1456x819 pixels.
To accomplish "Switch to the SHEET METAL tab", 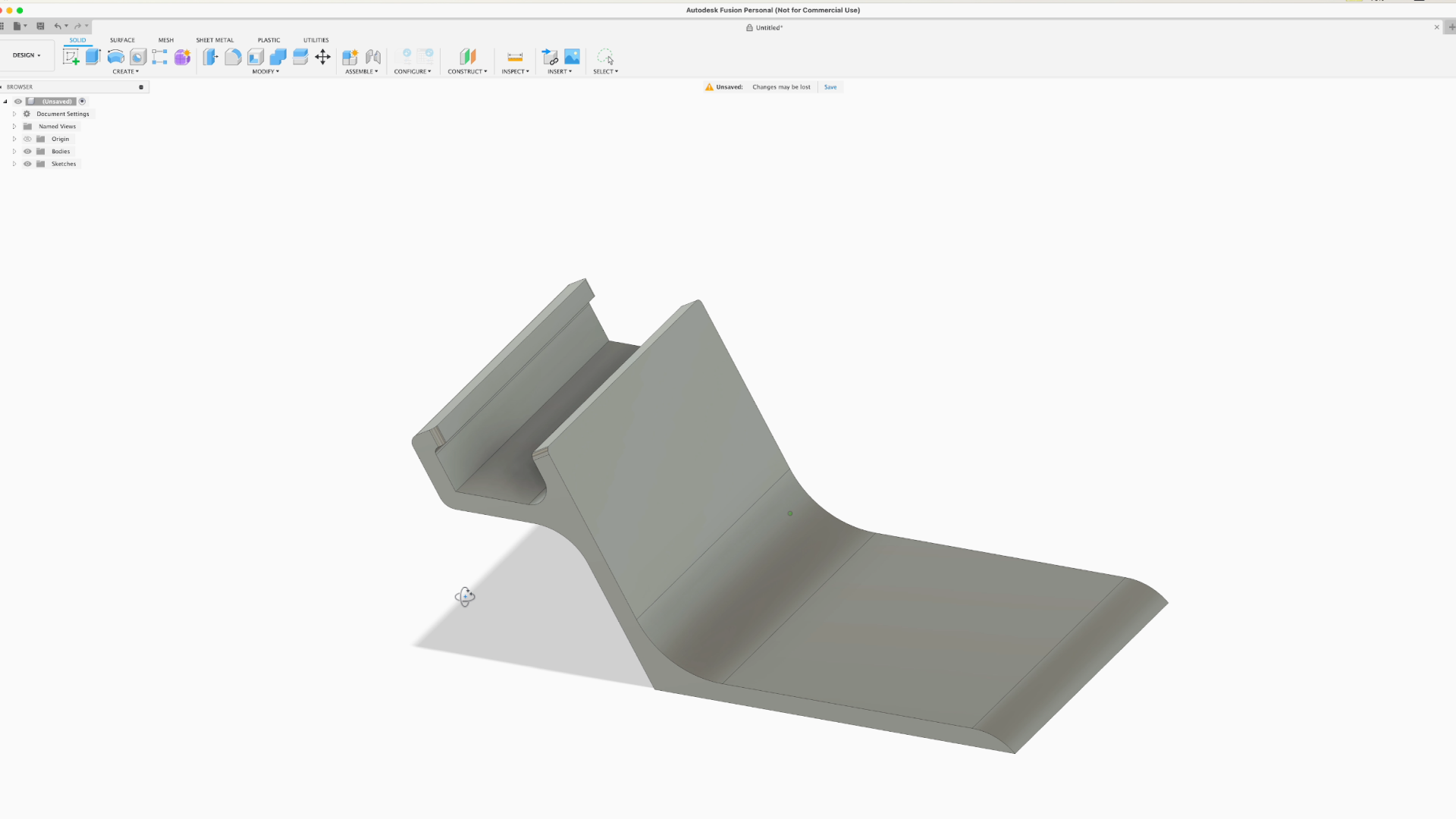I will 215,40.
